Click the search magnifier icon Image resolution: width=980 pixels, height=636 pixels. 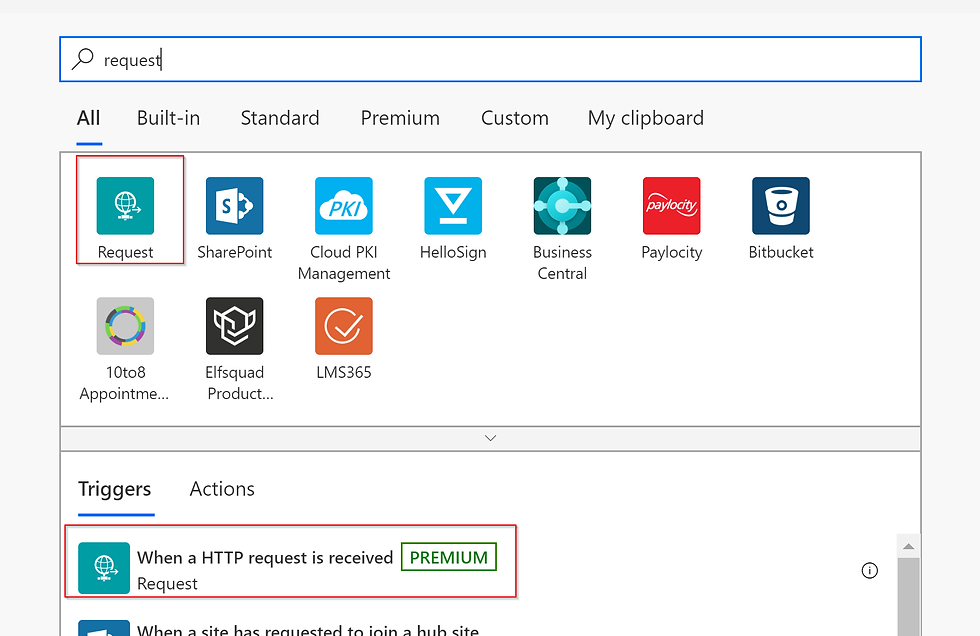pos(82,59)
